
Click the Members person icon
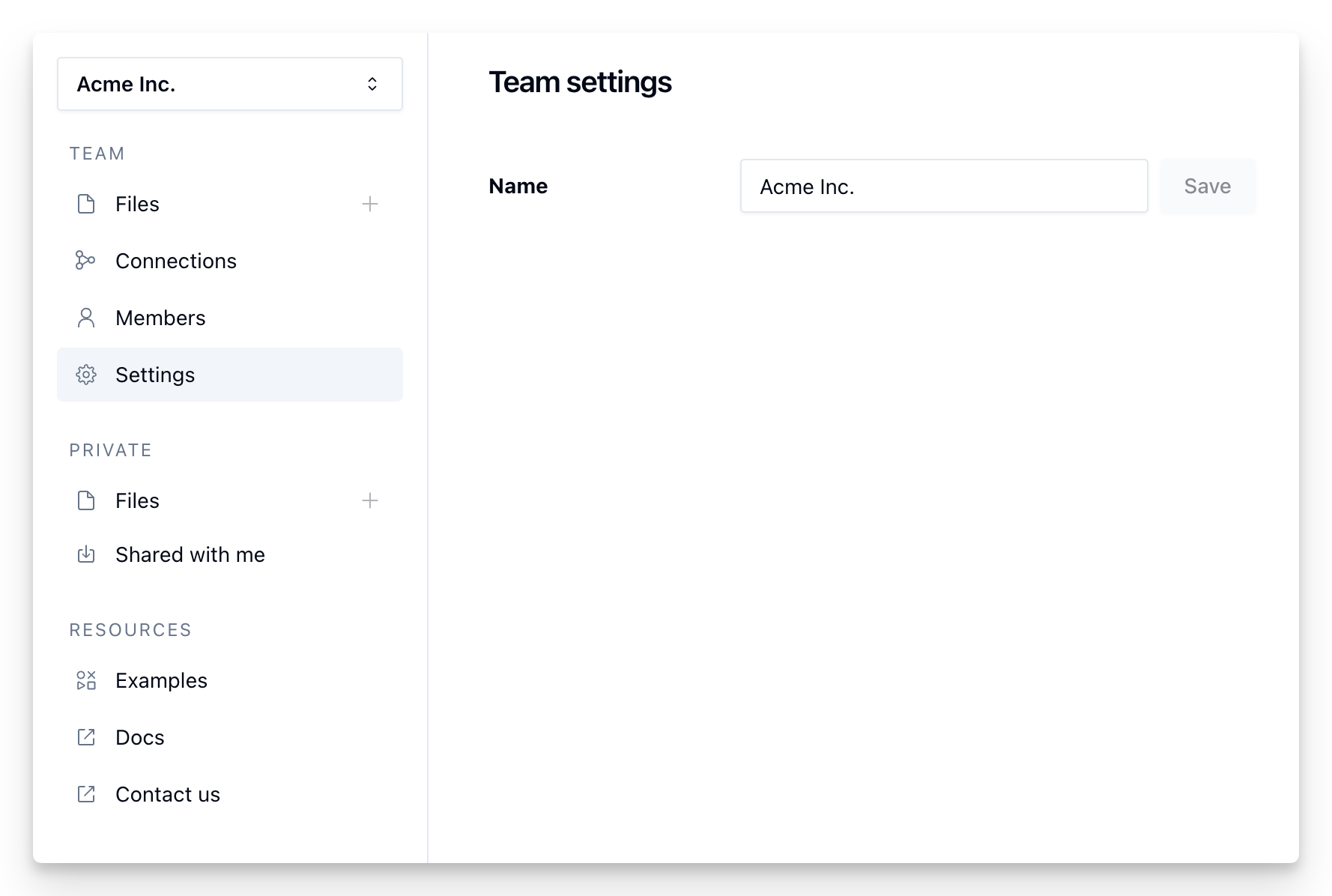click(86, 318)
